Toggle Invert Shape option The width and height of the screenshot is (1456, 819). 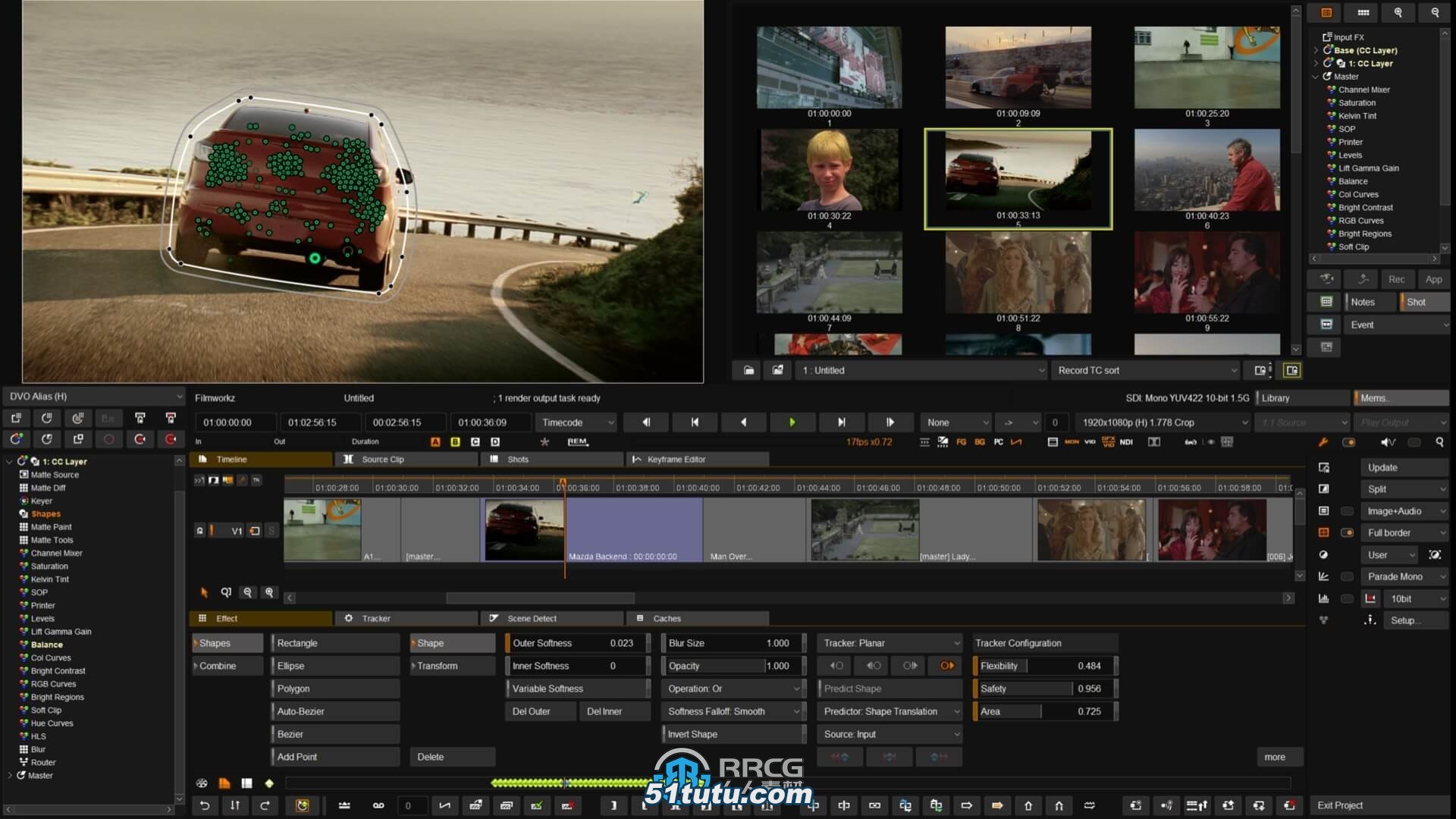point(733,734)
